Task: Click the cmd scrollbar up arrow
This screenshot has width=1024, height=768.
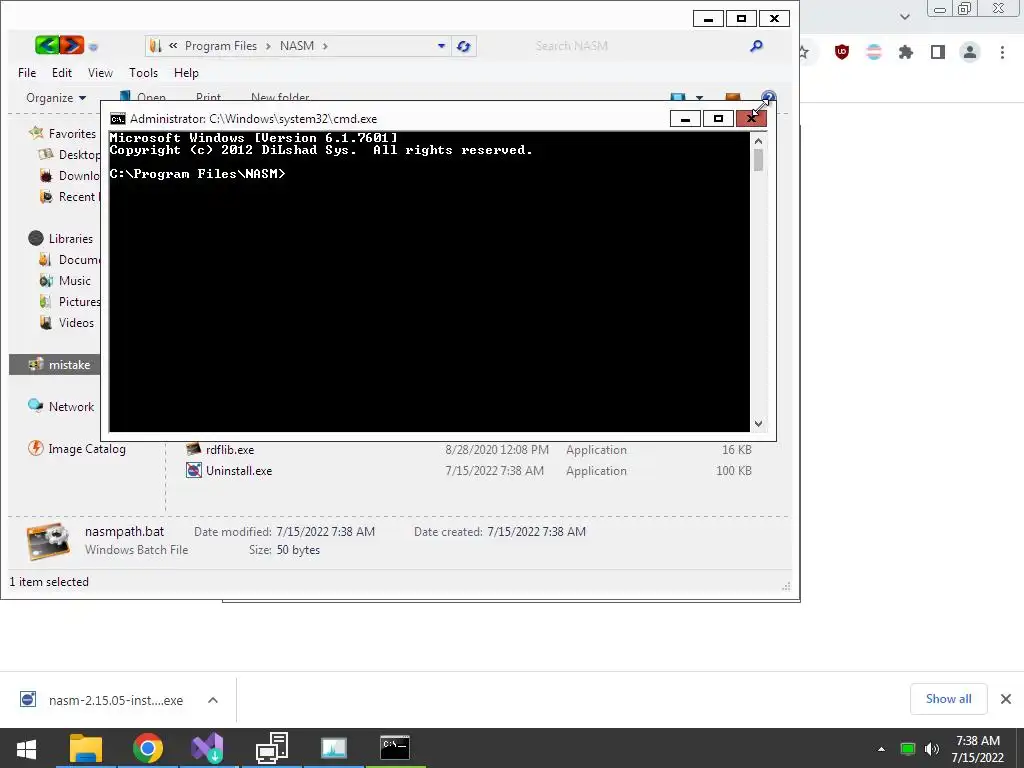Action: coord(758,140)
